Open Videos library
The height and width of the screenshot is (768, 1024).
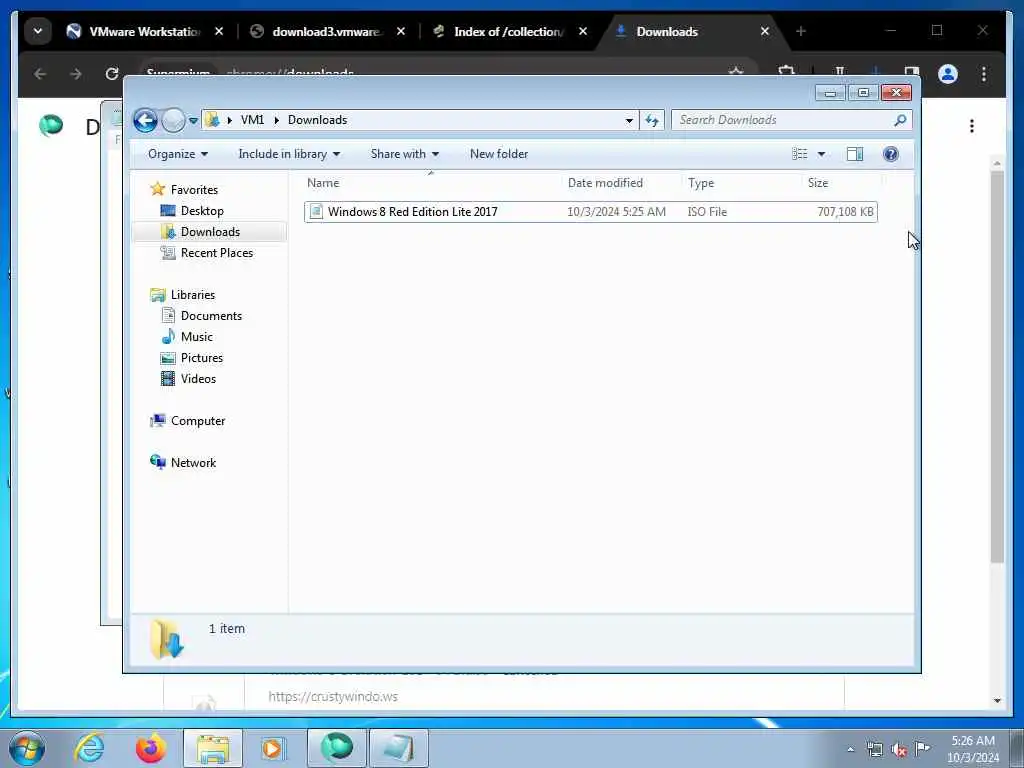pos(198,379)
